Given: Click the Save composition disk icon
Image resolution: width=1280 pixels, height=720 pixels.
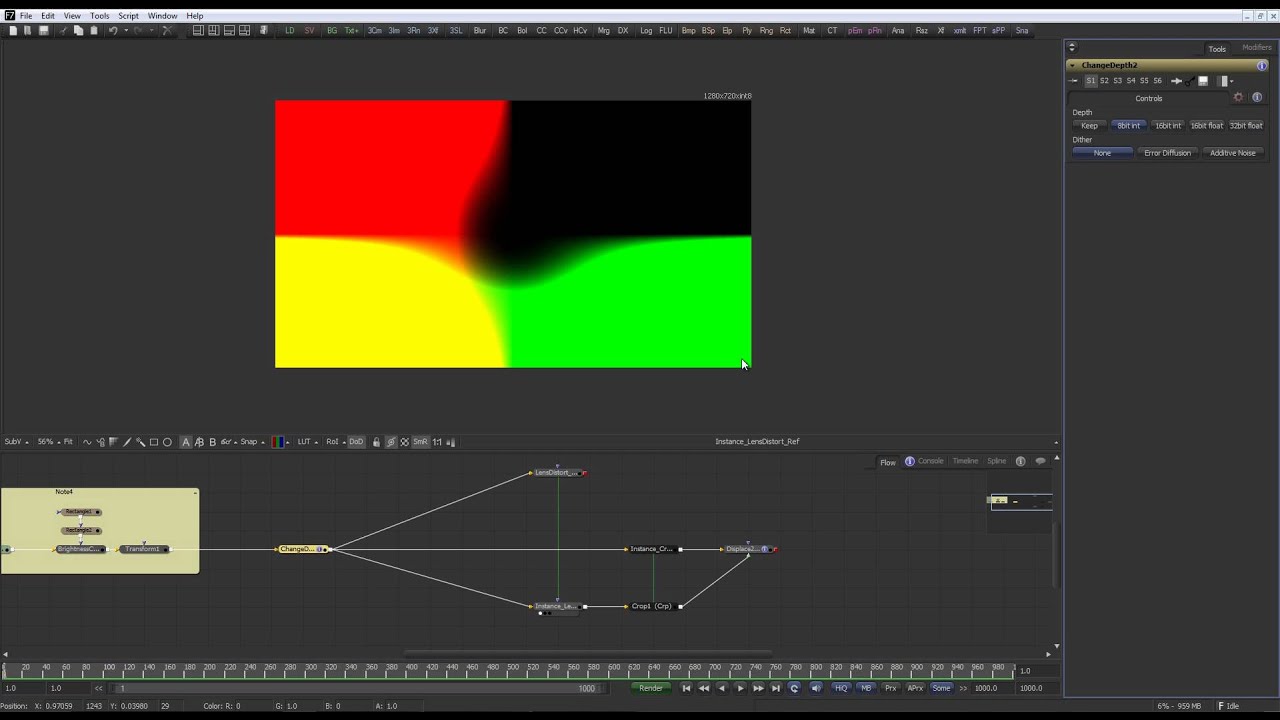Looking at the screenshot, I should click(43, 31).
